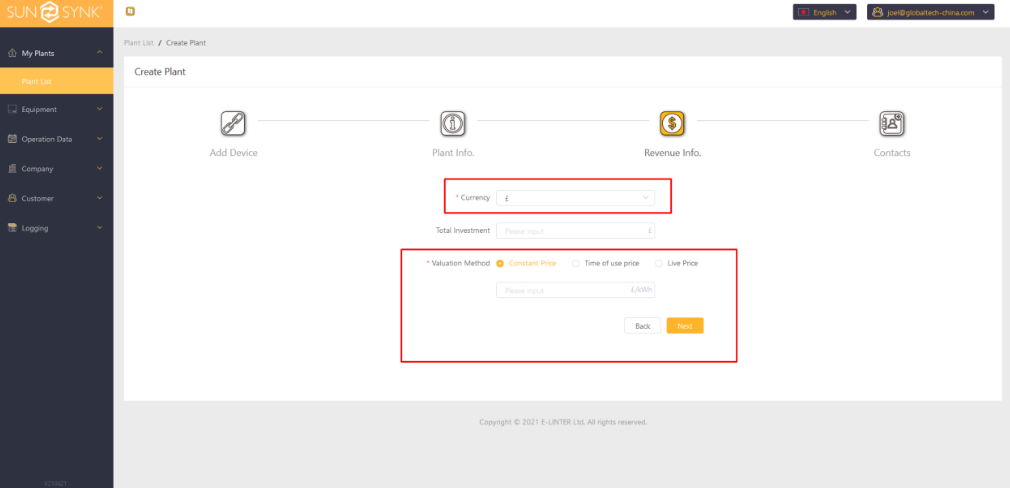
Task: Expand the Customer menu chevron
Action: pyautogui.click(x=99, y=198)
